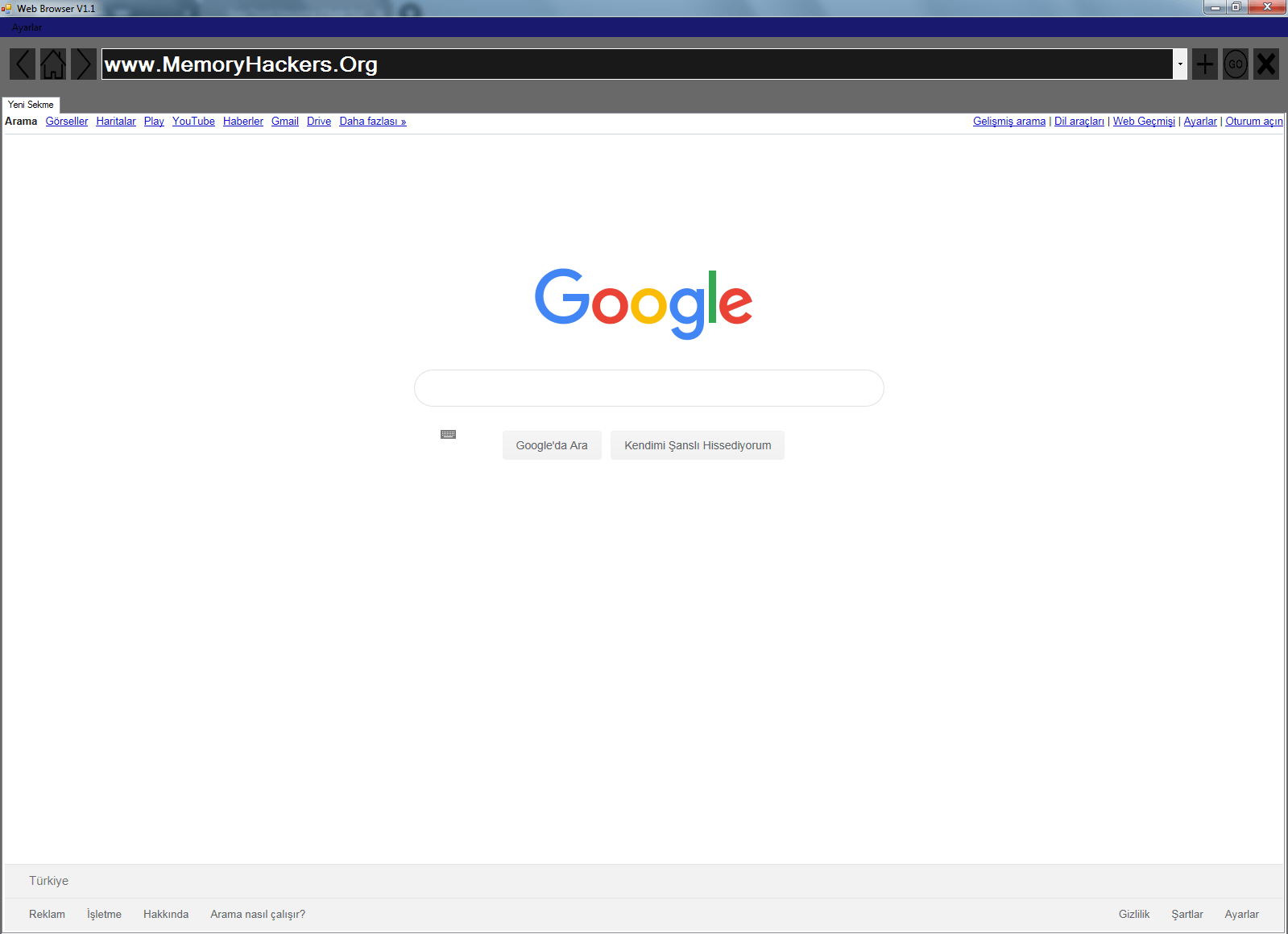
Task: Open the Ayarlar menu
Action: pyautogui.click(x=27, y=27)
